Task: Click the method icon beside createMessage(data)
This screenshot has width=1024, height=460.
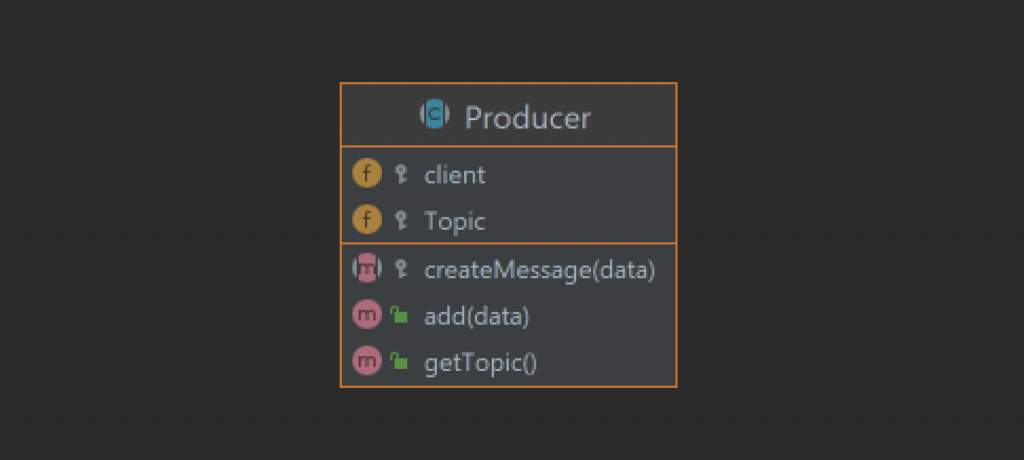Action: pos(367,269)
